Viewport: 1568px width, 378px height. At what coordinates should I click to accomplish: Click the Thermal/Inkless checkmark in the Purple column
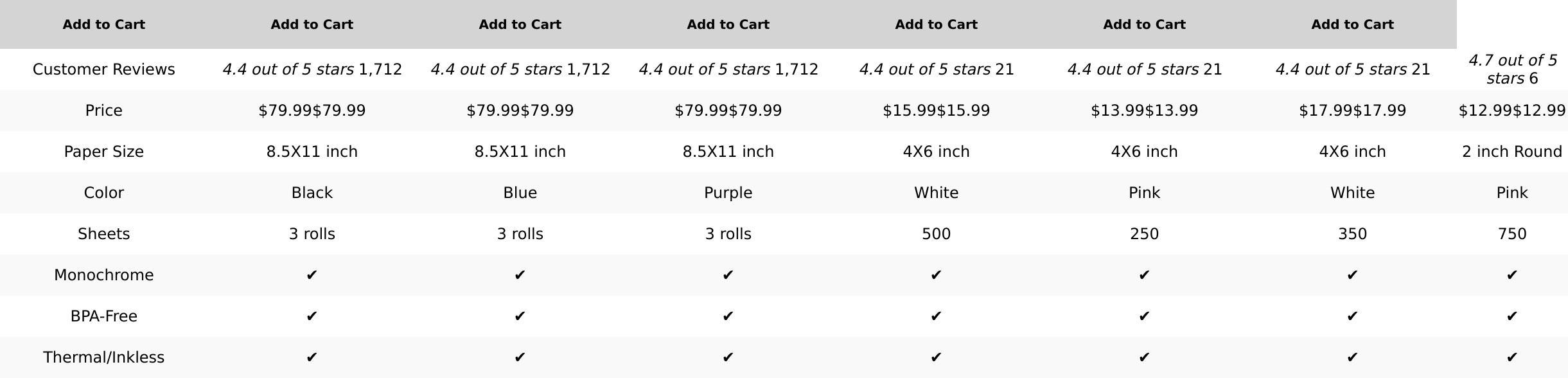click(x=728, y=357)
